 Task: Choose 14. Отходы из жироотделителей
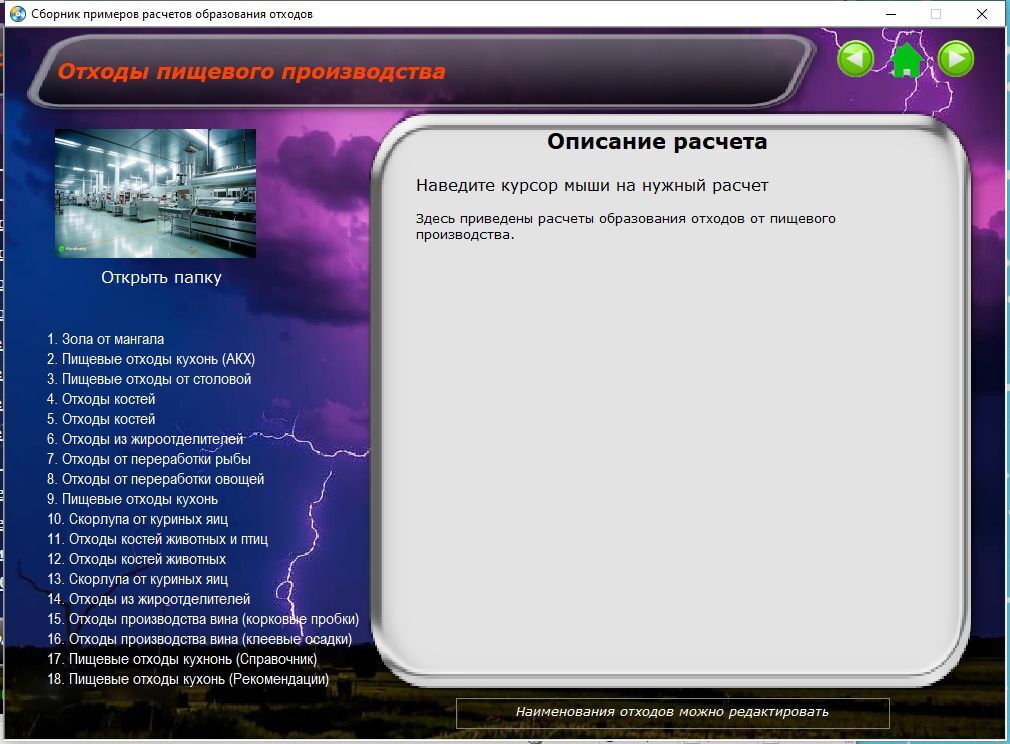[x=149, y=598]
